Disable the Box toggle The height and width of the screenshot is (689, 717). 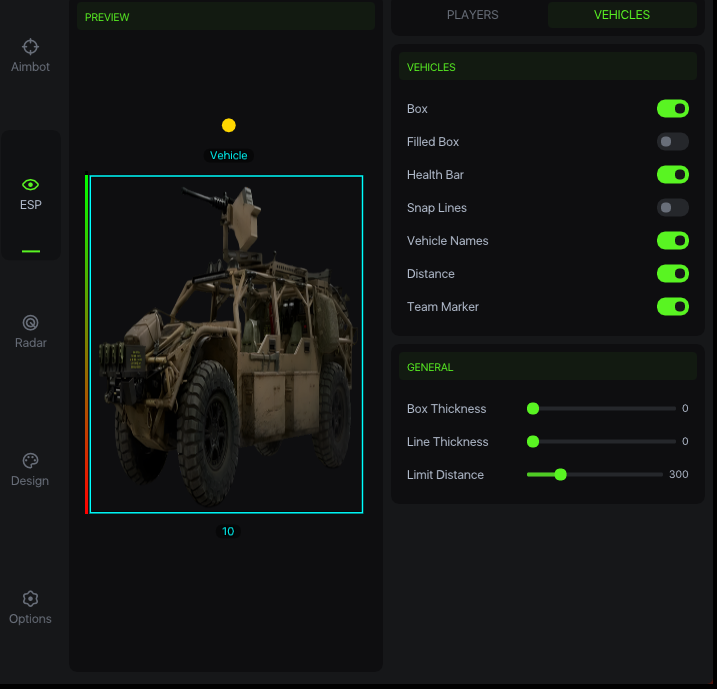tap(672, 109)
